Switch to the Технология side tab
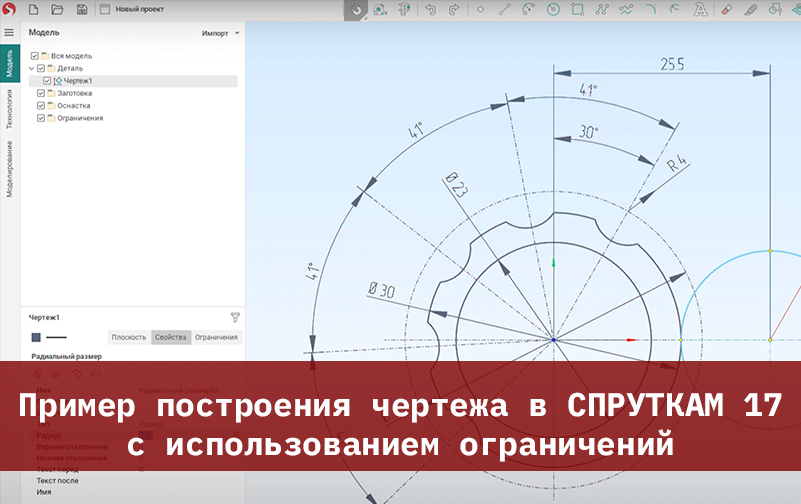The image size is (801, 504). tap(10, 109)
